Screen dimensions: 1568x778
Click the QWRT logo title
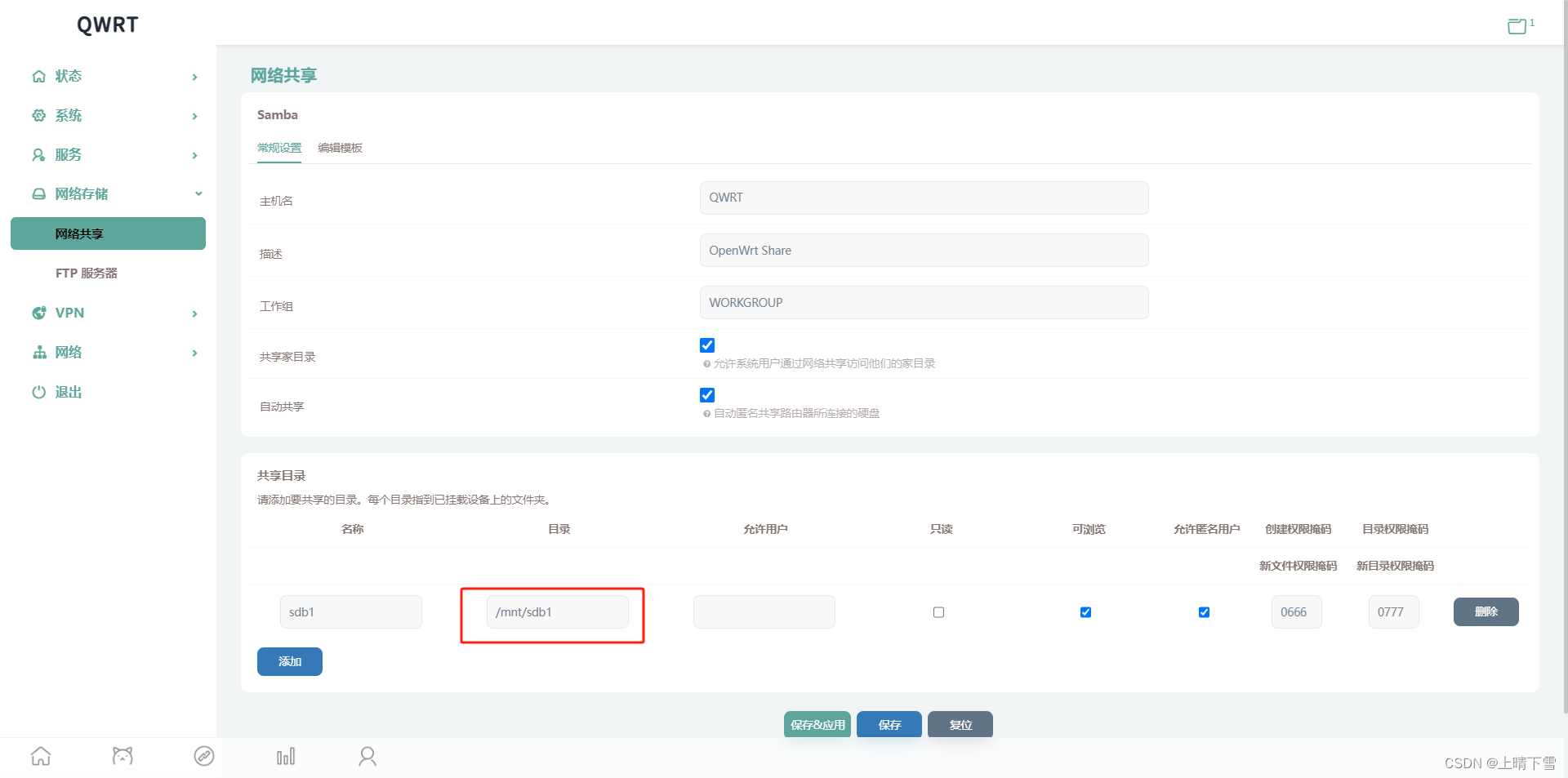[108, 24]
